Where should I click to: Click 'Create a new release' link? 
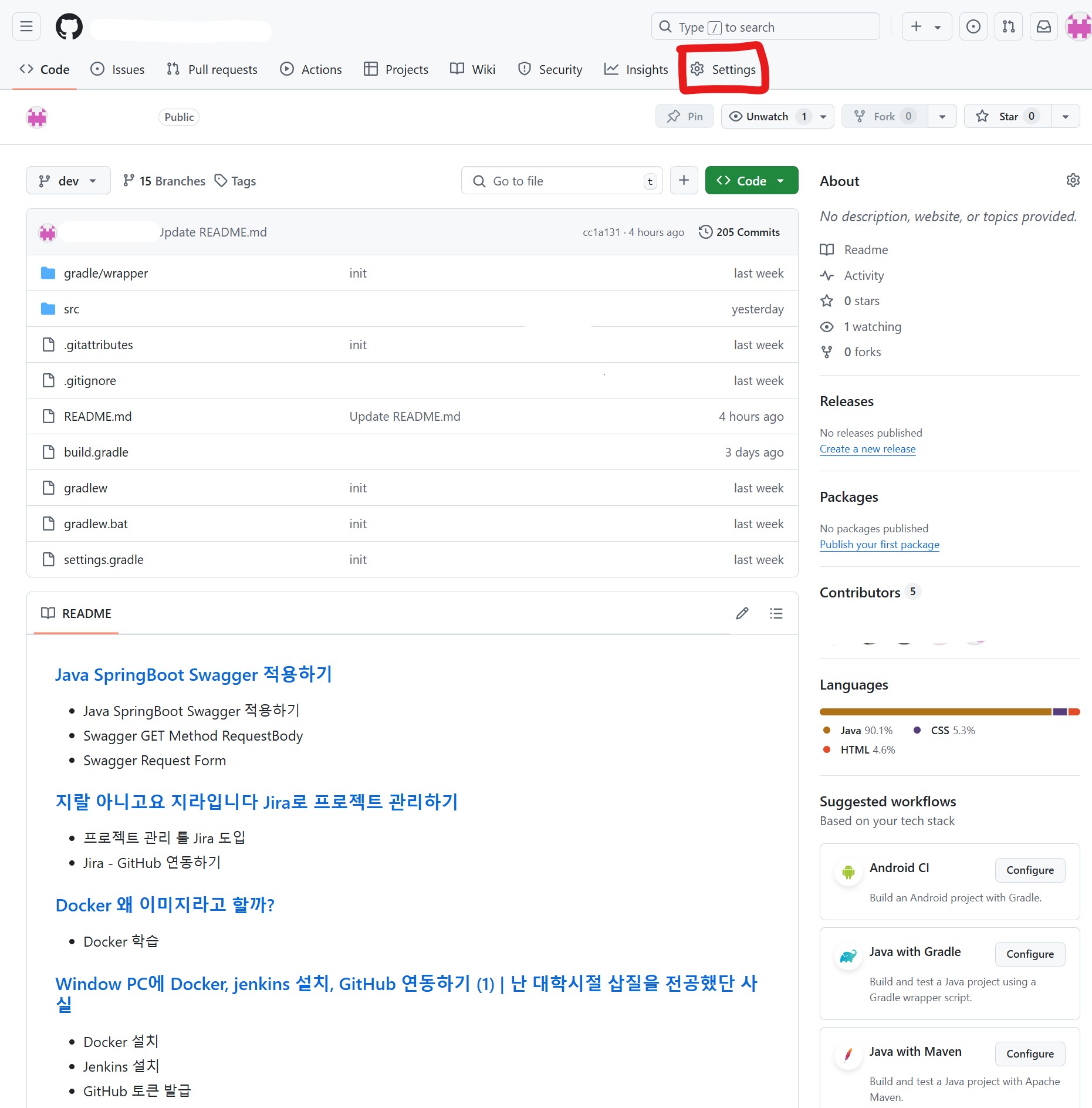coord(867,448)
